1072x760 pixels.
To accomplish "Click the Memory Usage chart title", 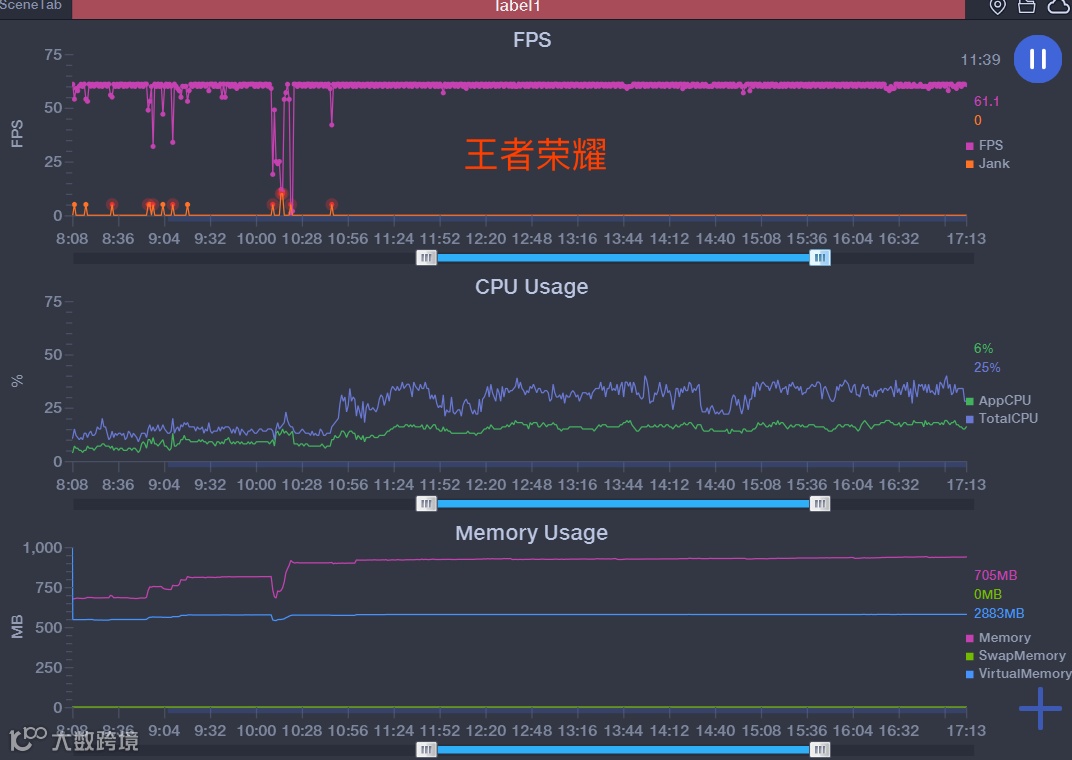I will click(x=531, y=532).
